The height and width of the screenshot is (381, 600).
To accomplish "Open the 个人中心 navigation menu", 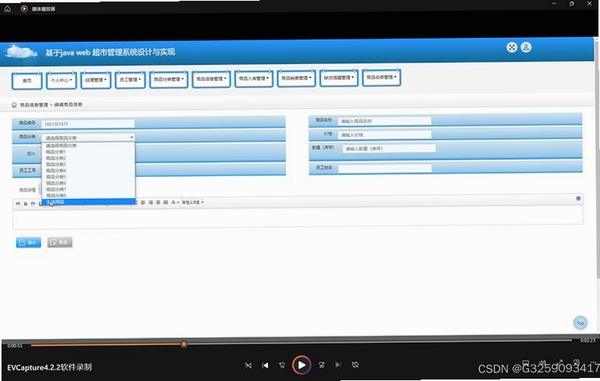I will click(x=61, y=80).
